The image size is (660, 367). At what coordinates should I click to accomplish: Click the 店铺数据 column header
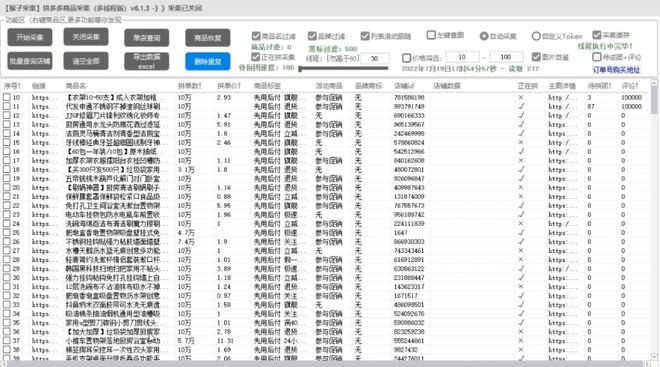pos(447,86)
